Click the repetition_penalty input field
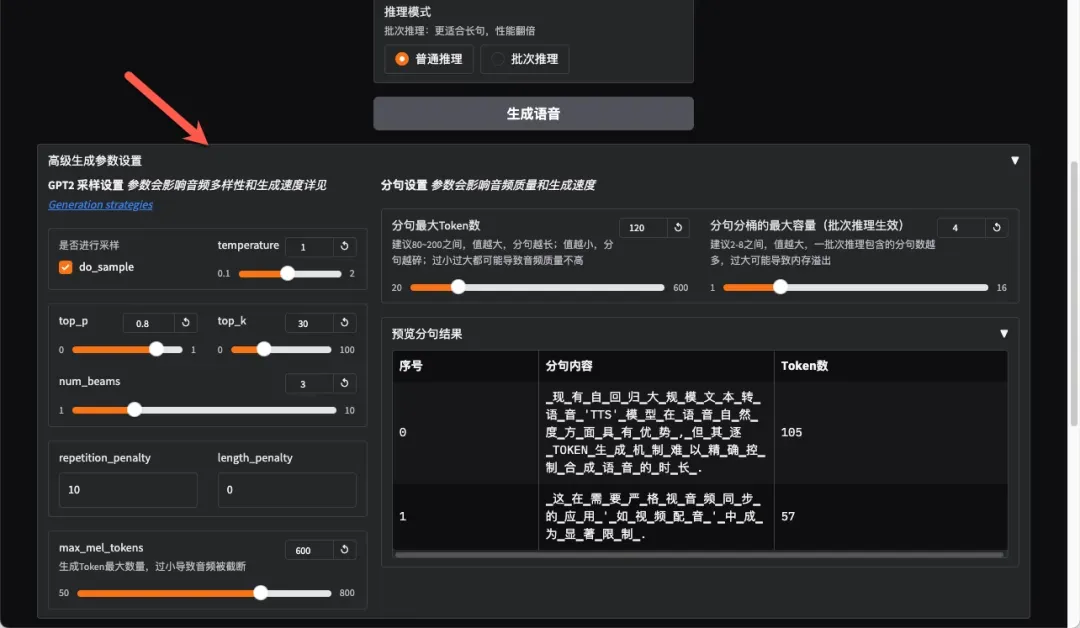 pyautogui.click(x=128, y=490)
